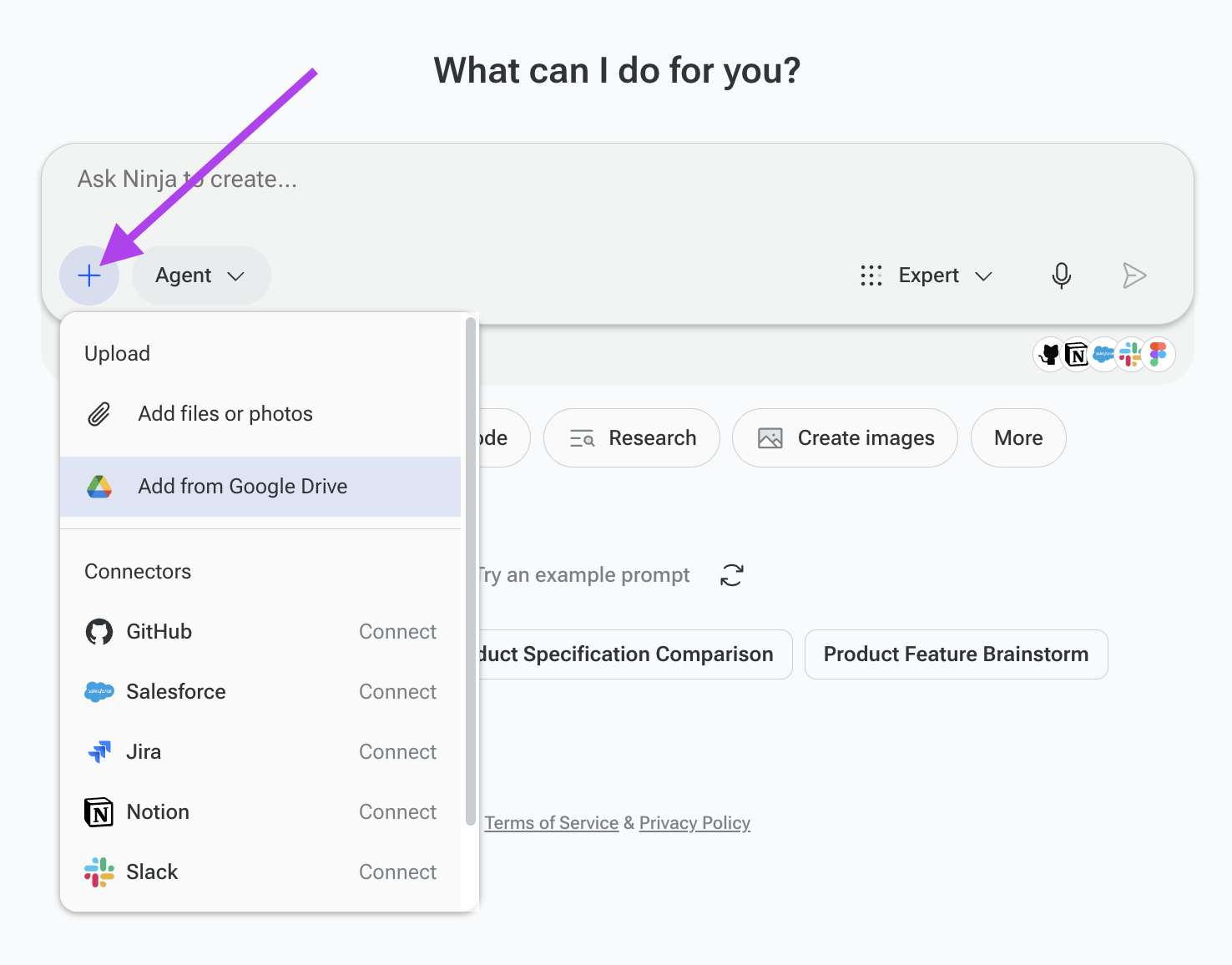This screenshot has width=1232, height=965.
Task: Click the Research search-list icon
Action: pos(582,438)
